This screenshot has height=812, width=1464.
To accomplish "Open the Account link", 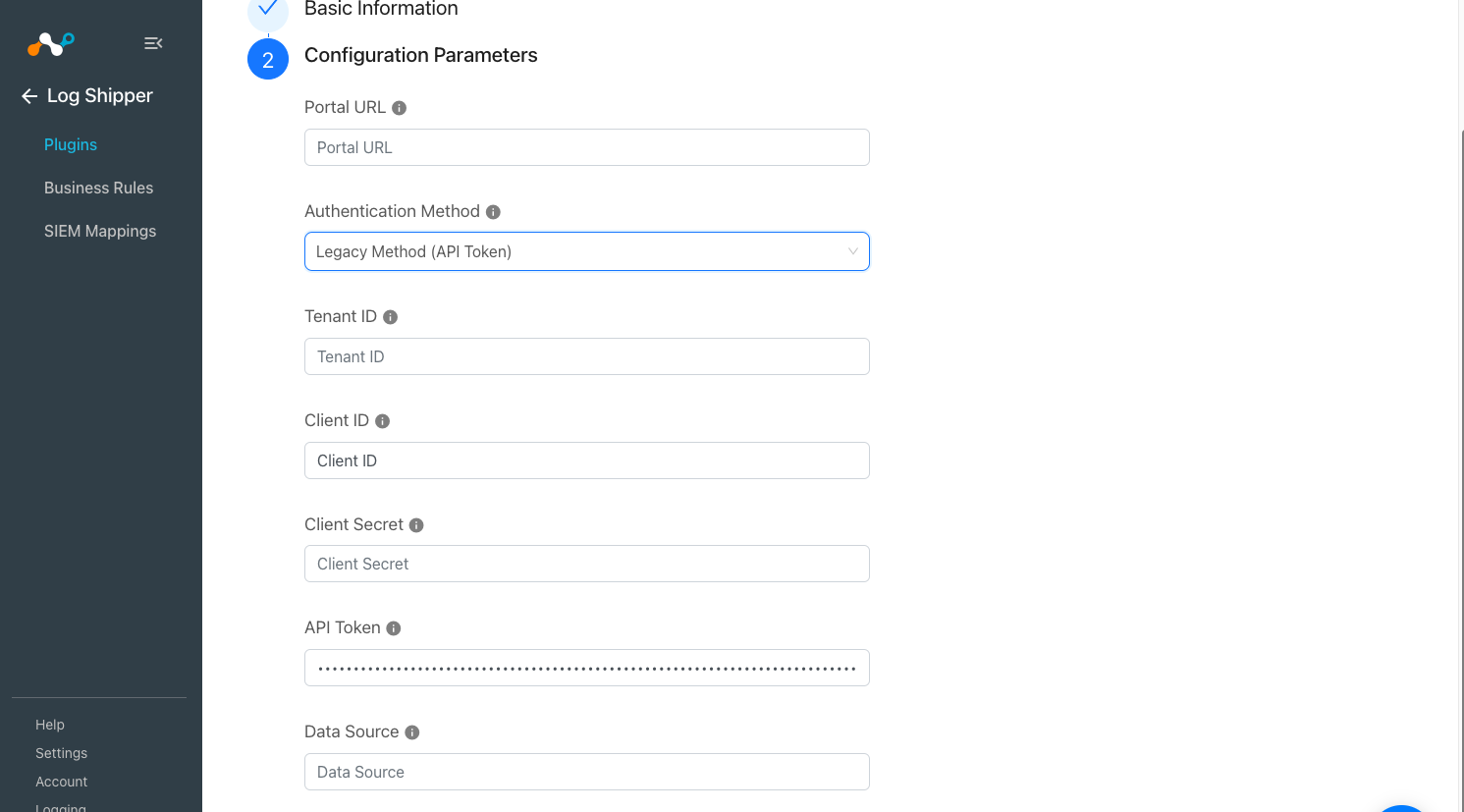I will (61, 782).
